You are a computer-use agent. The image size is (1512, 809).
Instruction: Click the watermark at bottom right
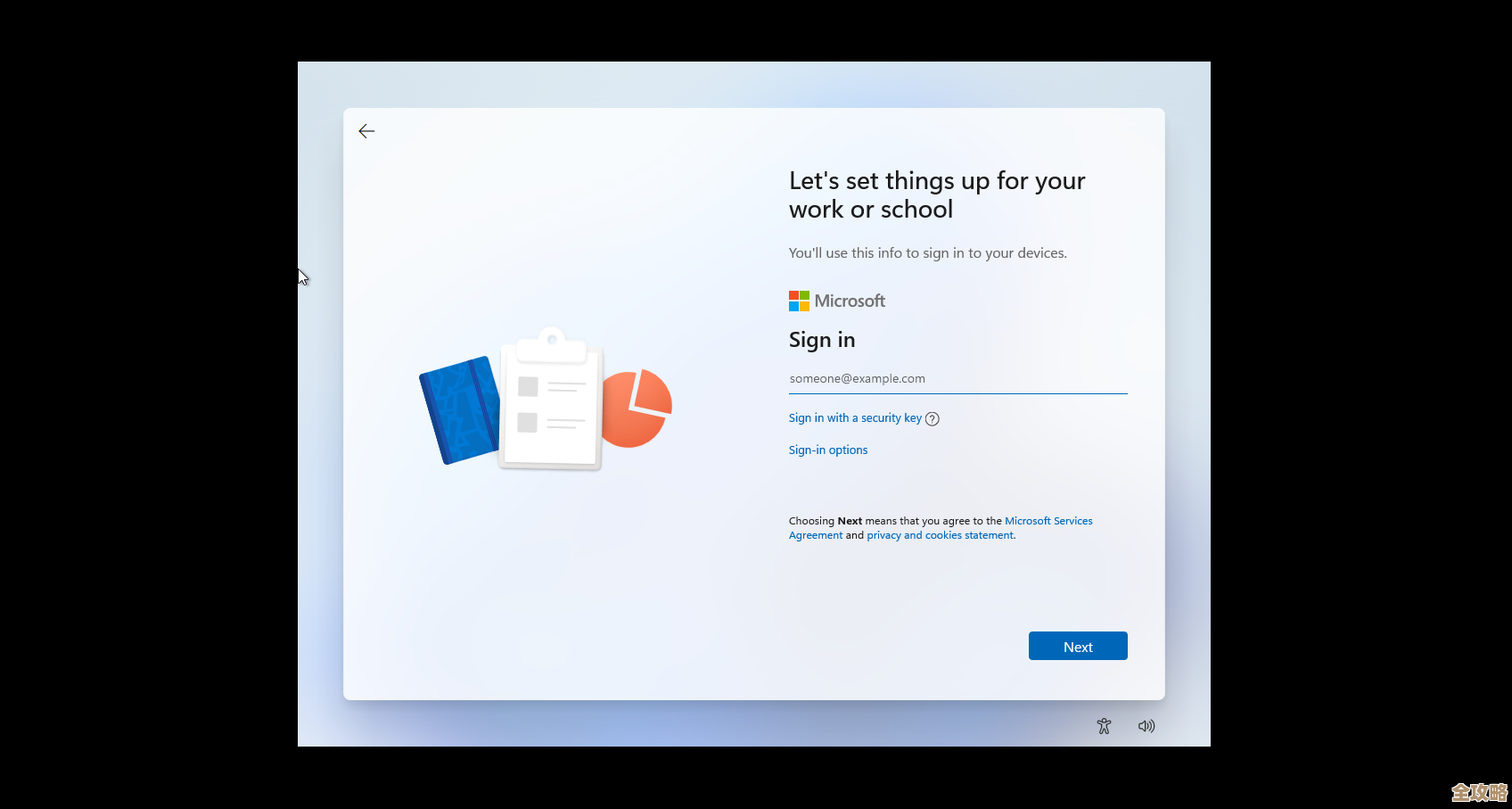tap(1477, 790)
